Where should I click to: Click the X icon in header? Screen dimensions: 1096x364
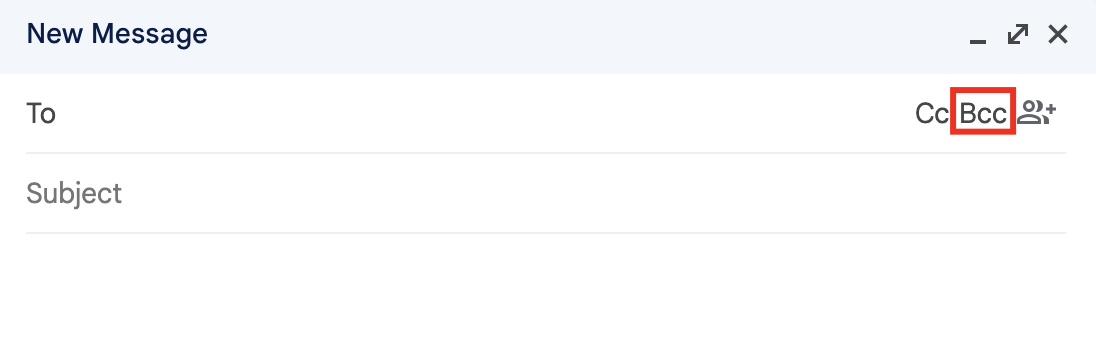(x=1058, y=34)
